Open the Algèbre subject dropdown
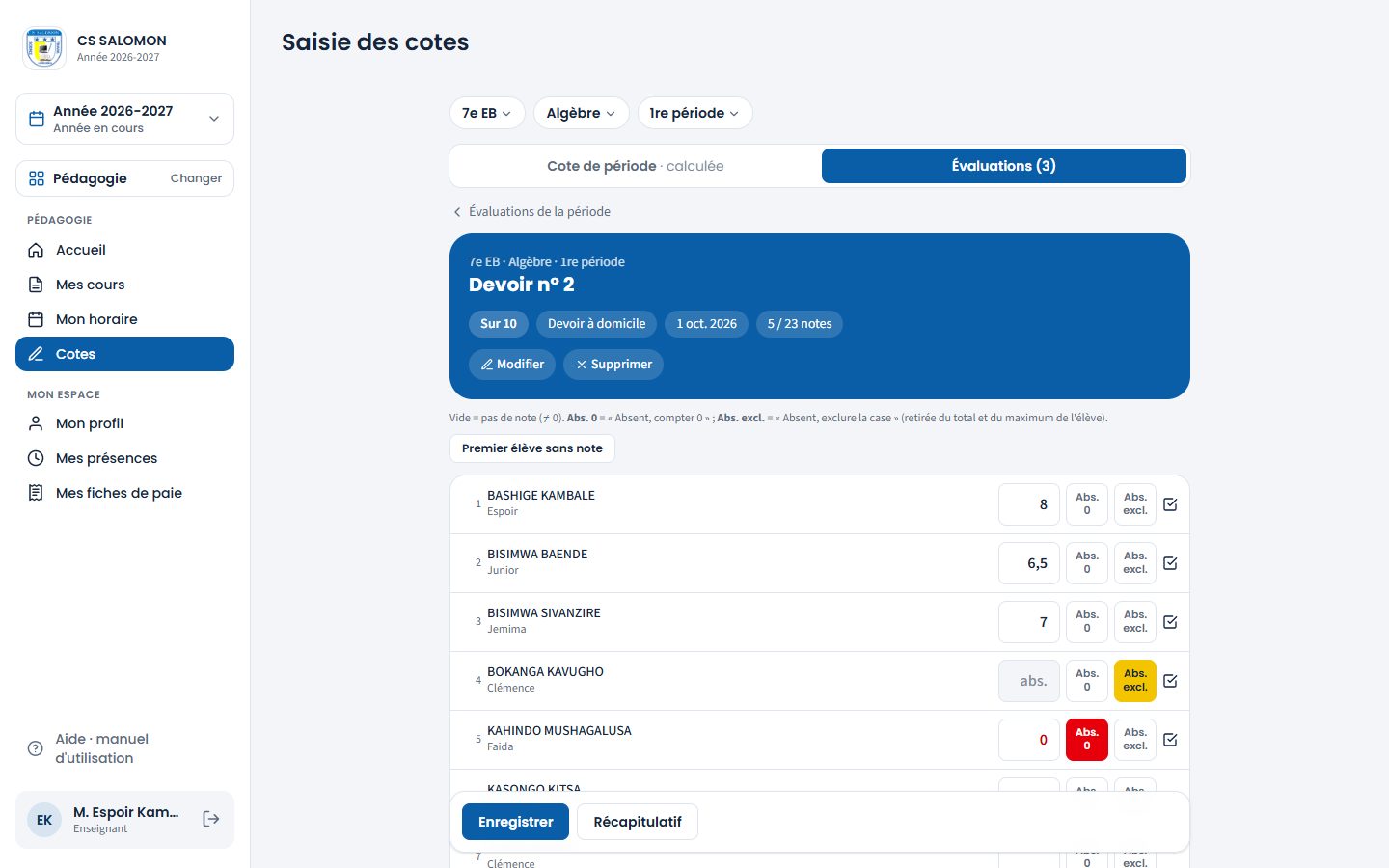This screenshot has width=1389, height=868. click(581, 113)
